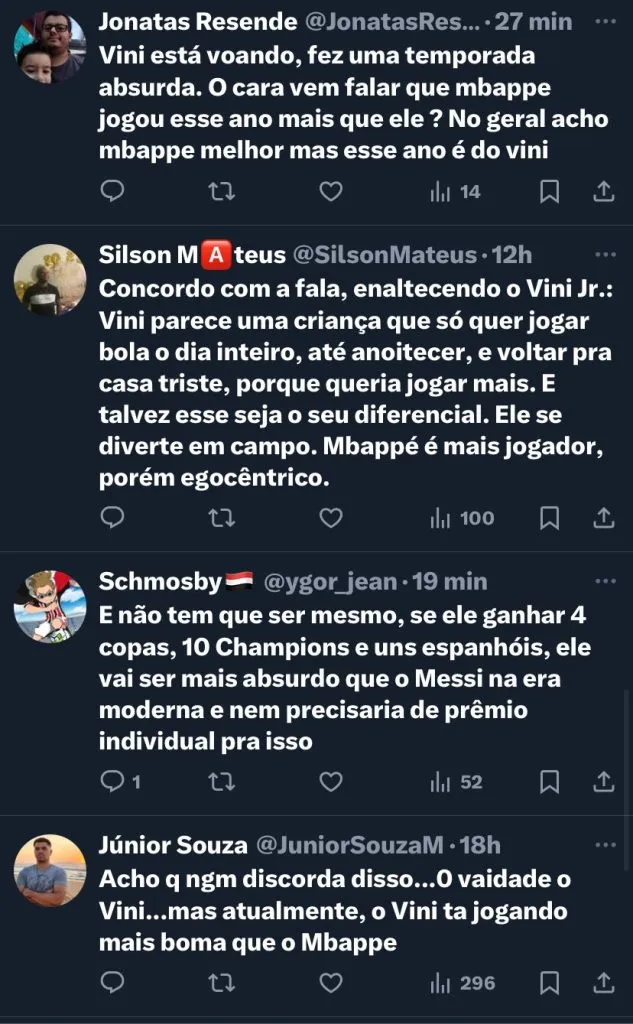Retweet Jonatas Resende's post

tap(222, 191)
